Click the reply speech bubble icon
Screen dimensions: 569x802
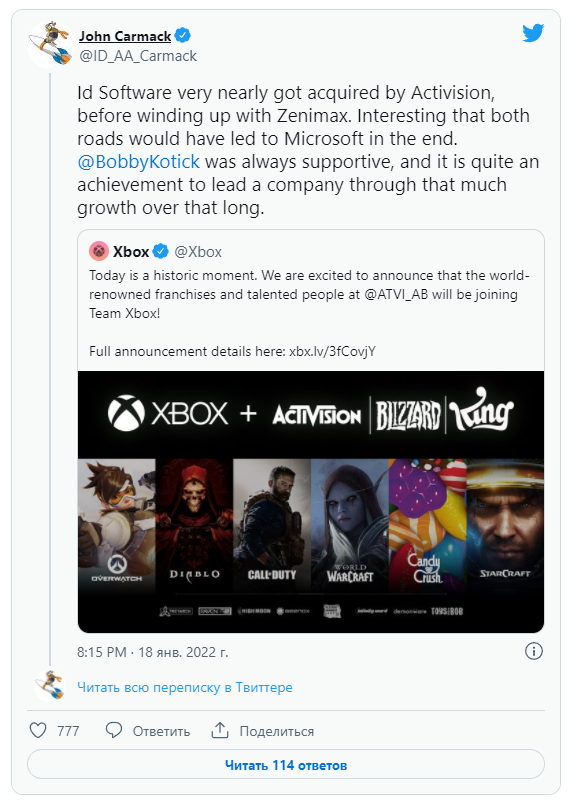click(x=114, y=730)
